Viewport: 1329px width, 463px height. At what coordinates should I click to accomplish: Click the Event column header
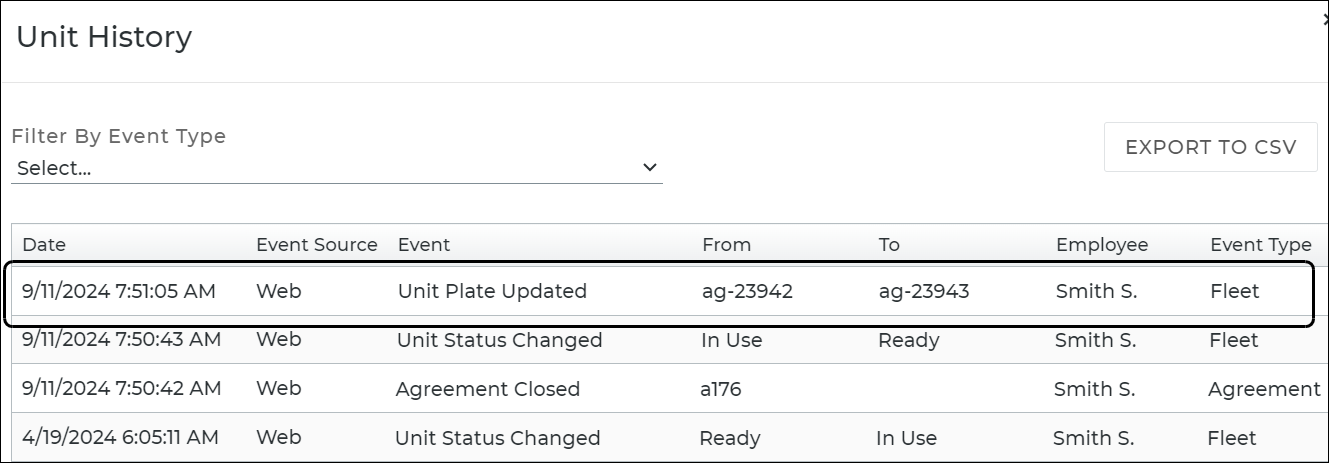pos(424,245)
